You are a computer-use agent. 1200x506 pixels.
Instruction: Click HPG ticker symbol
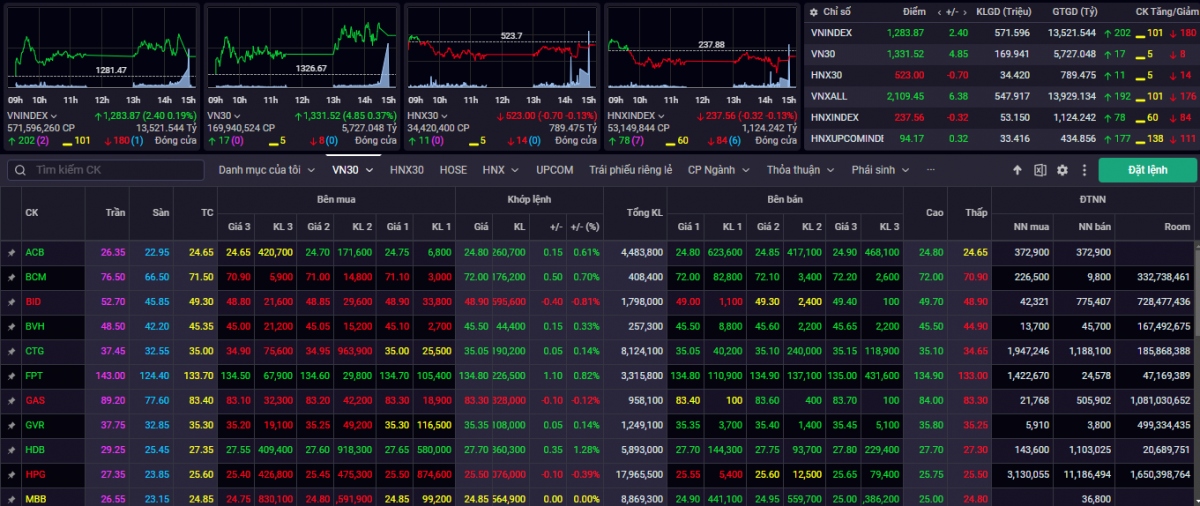35,474
